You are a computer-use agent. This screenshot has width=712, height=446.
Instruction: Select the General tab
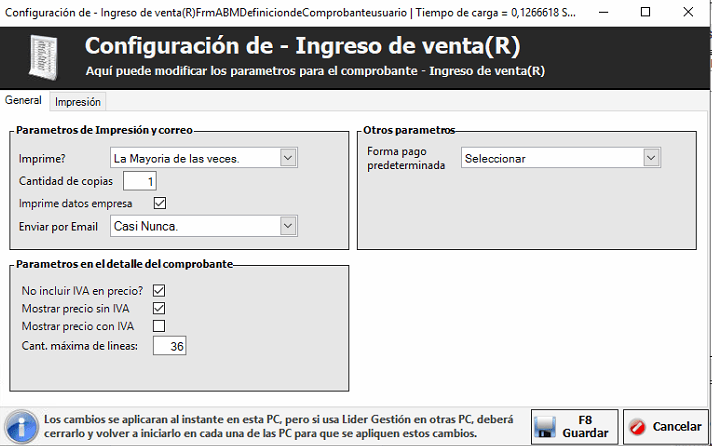pyautogui.click(x=24, y=101)
